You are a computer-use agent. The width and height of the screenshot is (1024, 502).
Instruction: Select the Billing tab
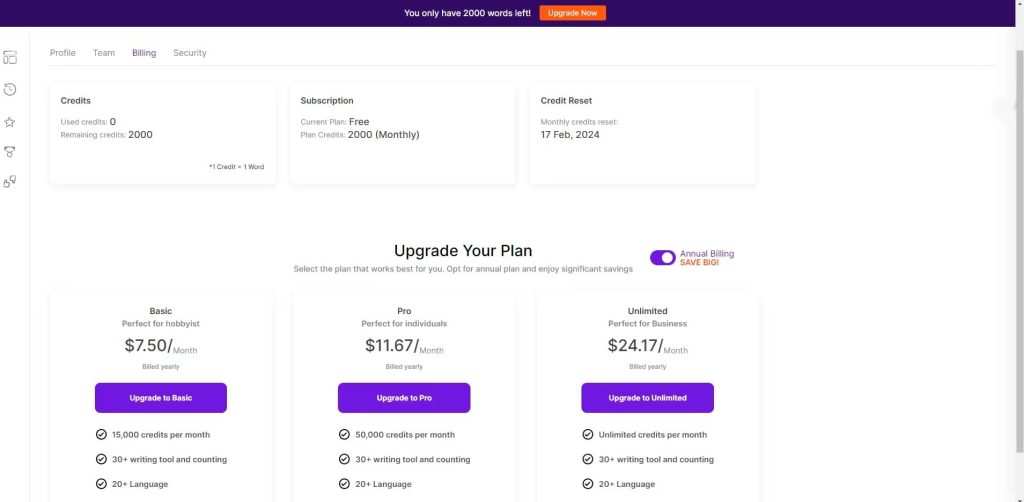click(x=144, y=53)
